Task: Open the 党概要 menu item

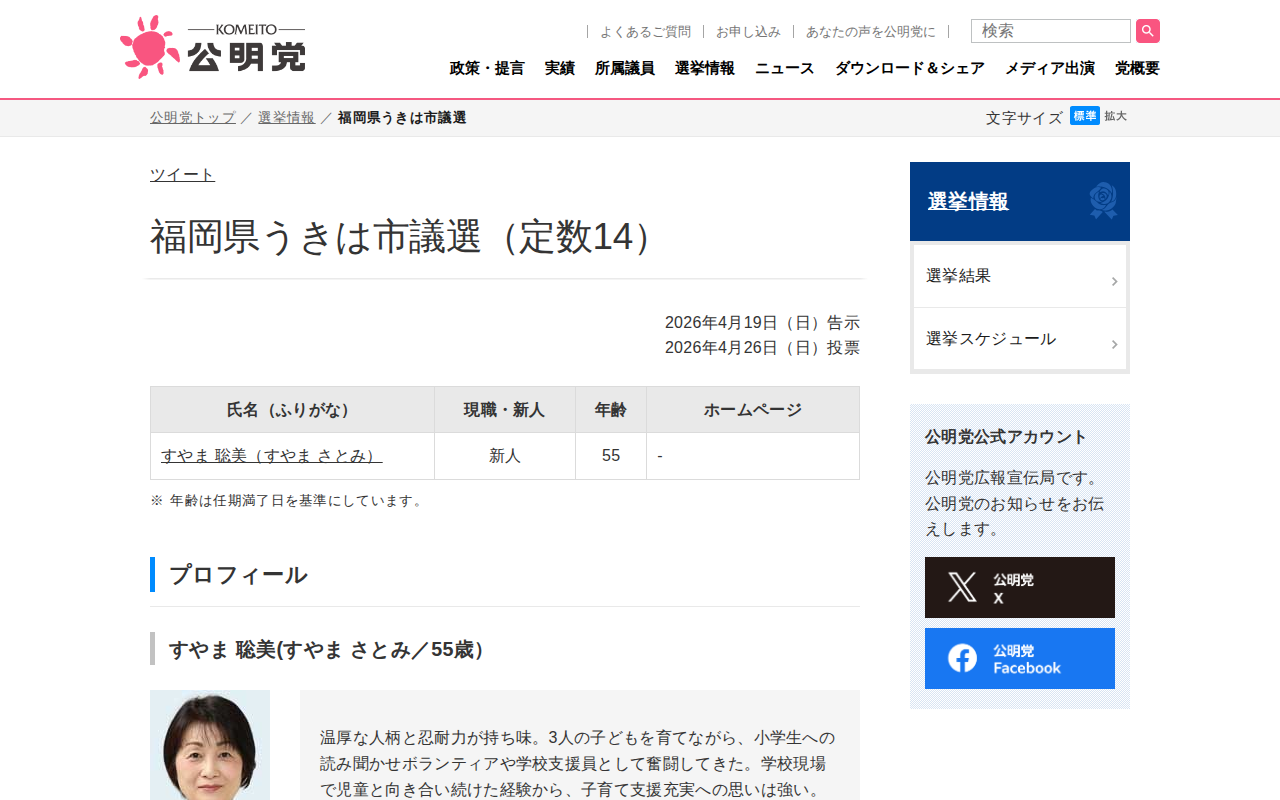Action: tap(1137, 68)
